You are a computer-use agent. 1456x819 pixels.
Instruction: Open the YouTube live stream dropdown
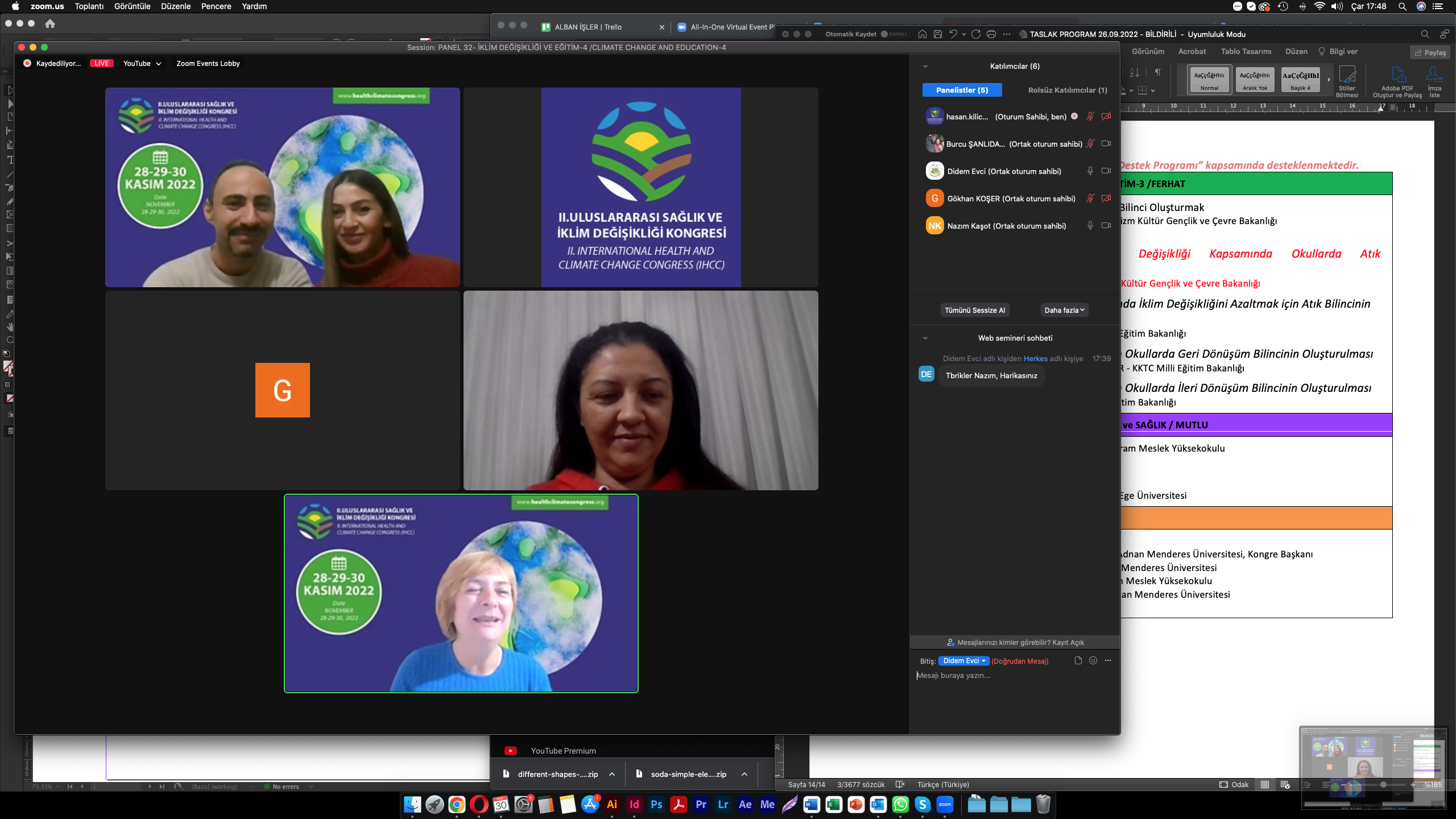142,64
